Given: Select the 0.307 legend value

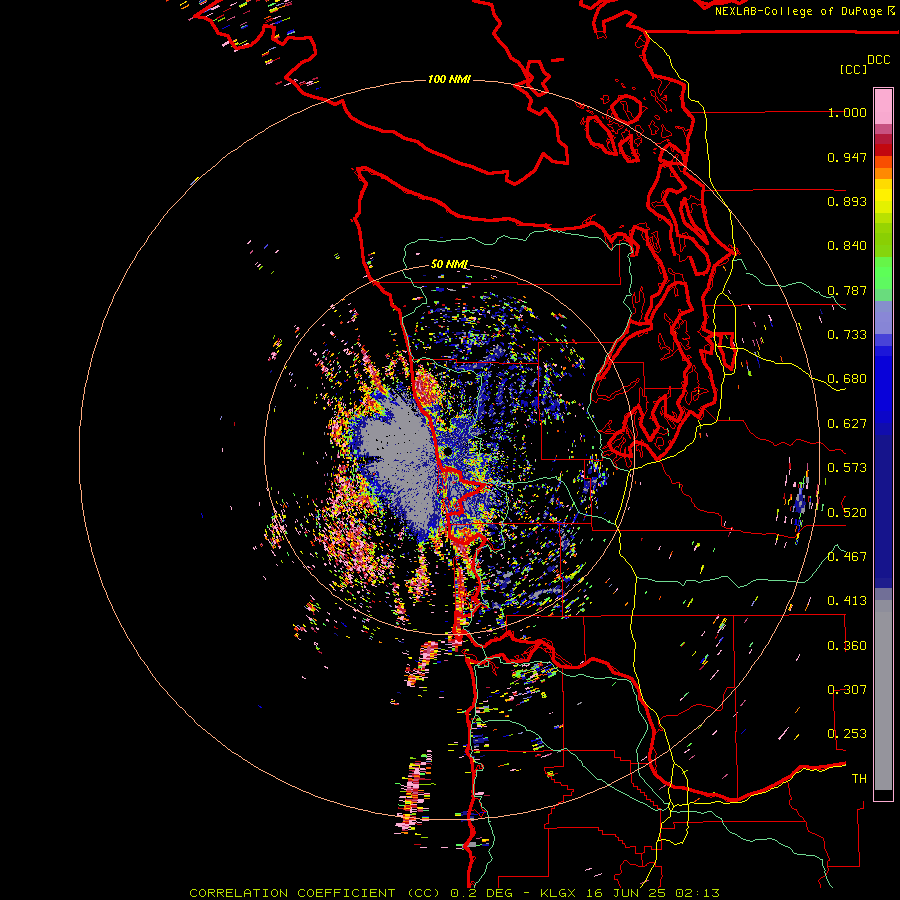Looking at the screenshot, I should pos(847,690).
